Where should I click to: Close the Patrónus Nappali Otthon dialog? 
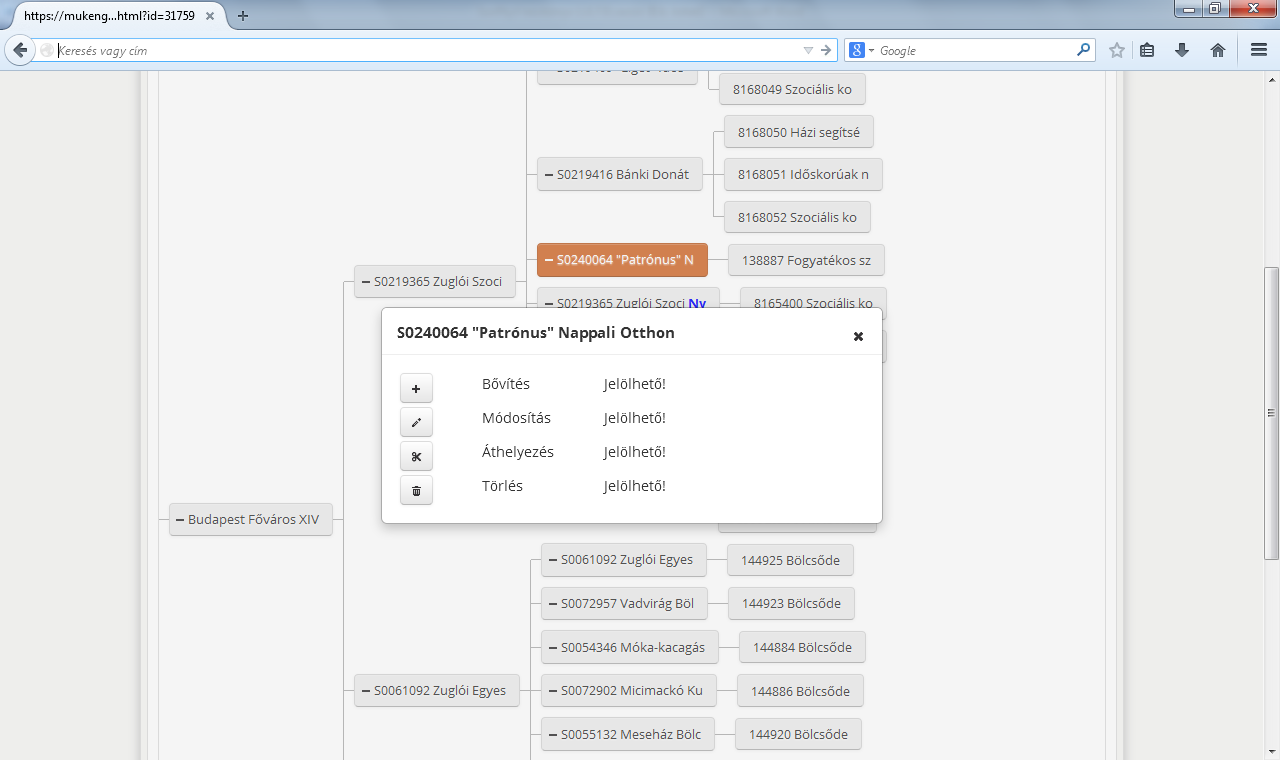858,336
